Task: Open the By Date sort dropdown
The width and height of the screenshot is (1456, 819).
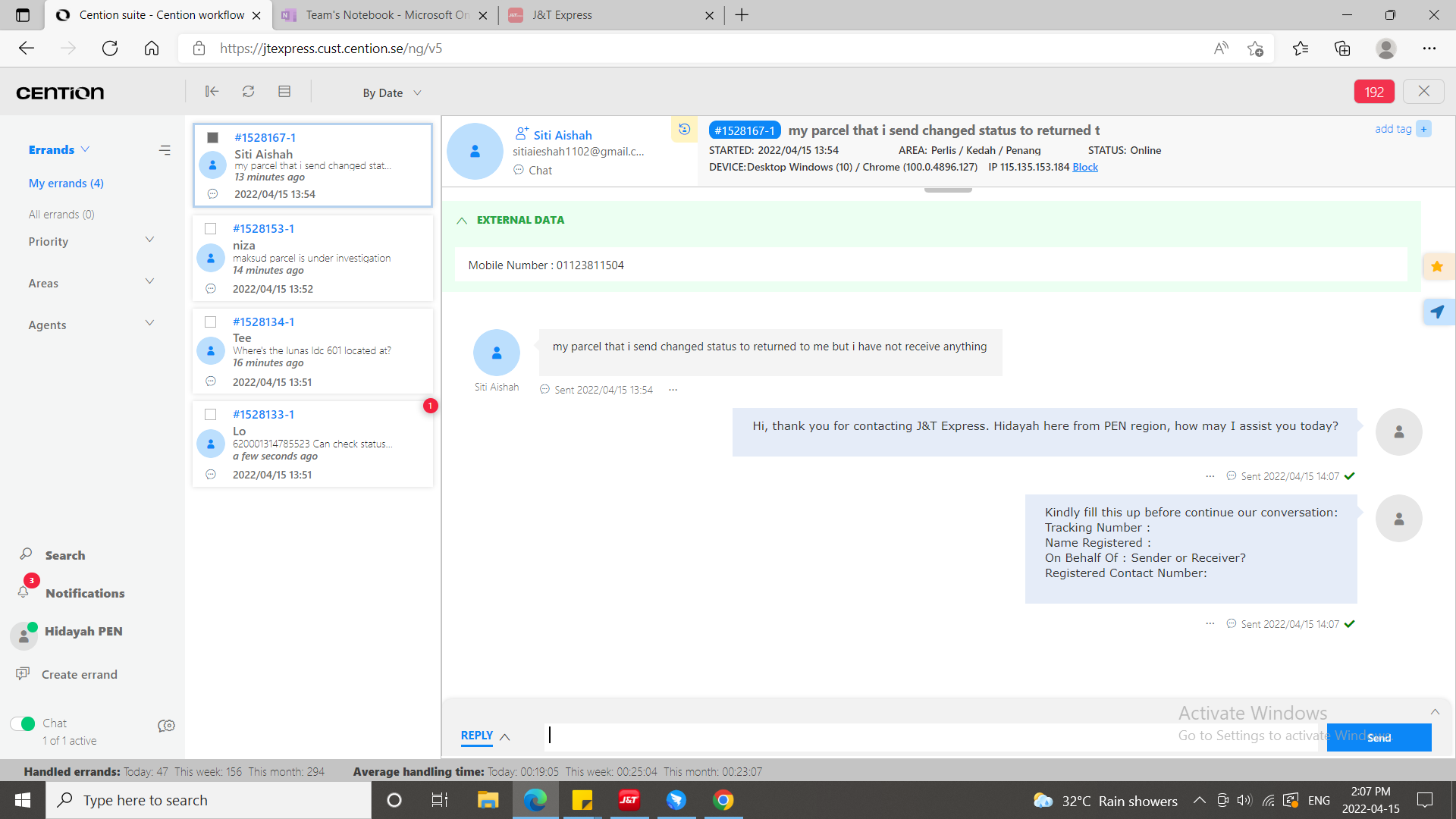Action: 391,93
